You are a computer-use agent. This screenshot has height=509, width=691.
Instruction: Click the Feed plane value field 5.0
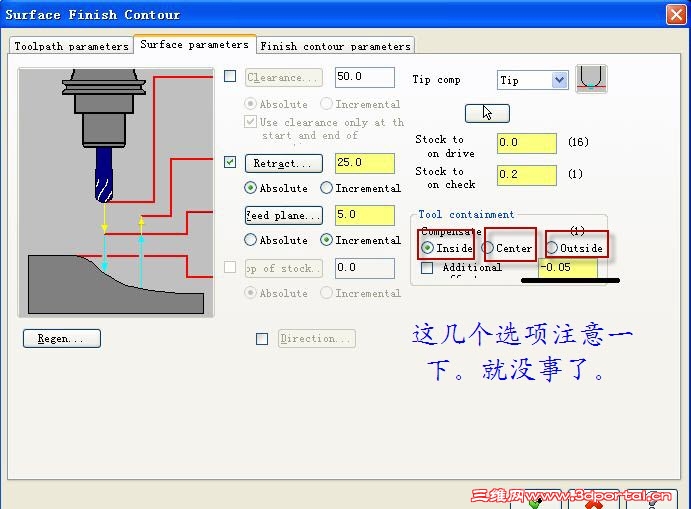pos(364,215)
